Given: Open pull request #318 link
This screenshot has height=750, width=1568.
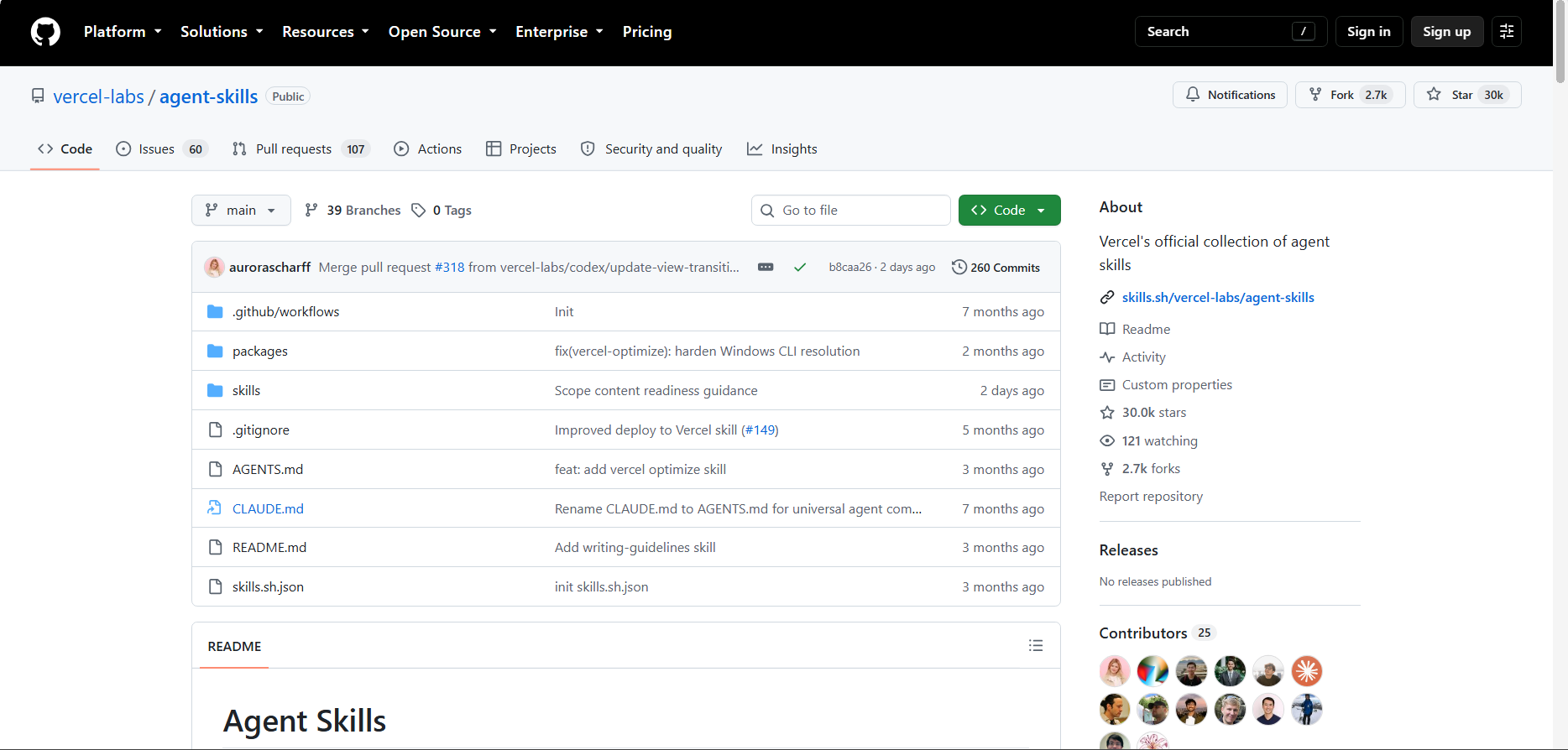Looking at the screenshot, I should point(449,268).
